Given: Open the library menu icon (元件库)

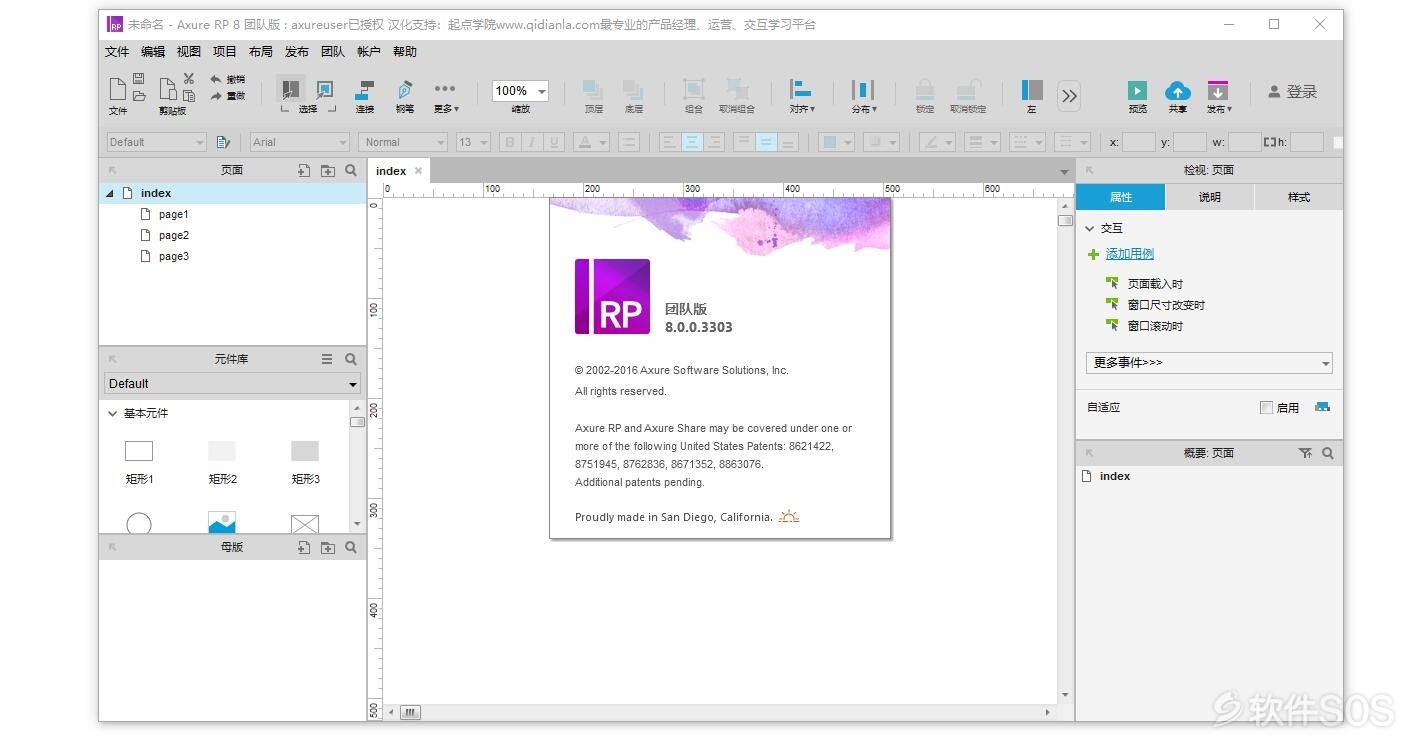Looking at the screenshot, I should point(327,358).
